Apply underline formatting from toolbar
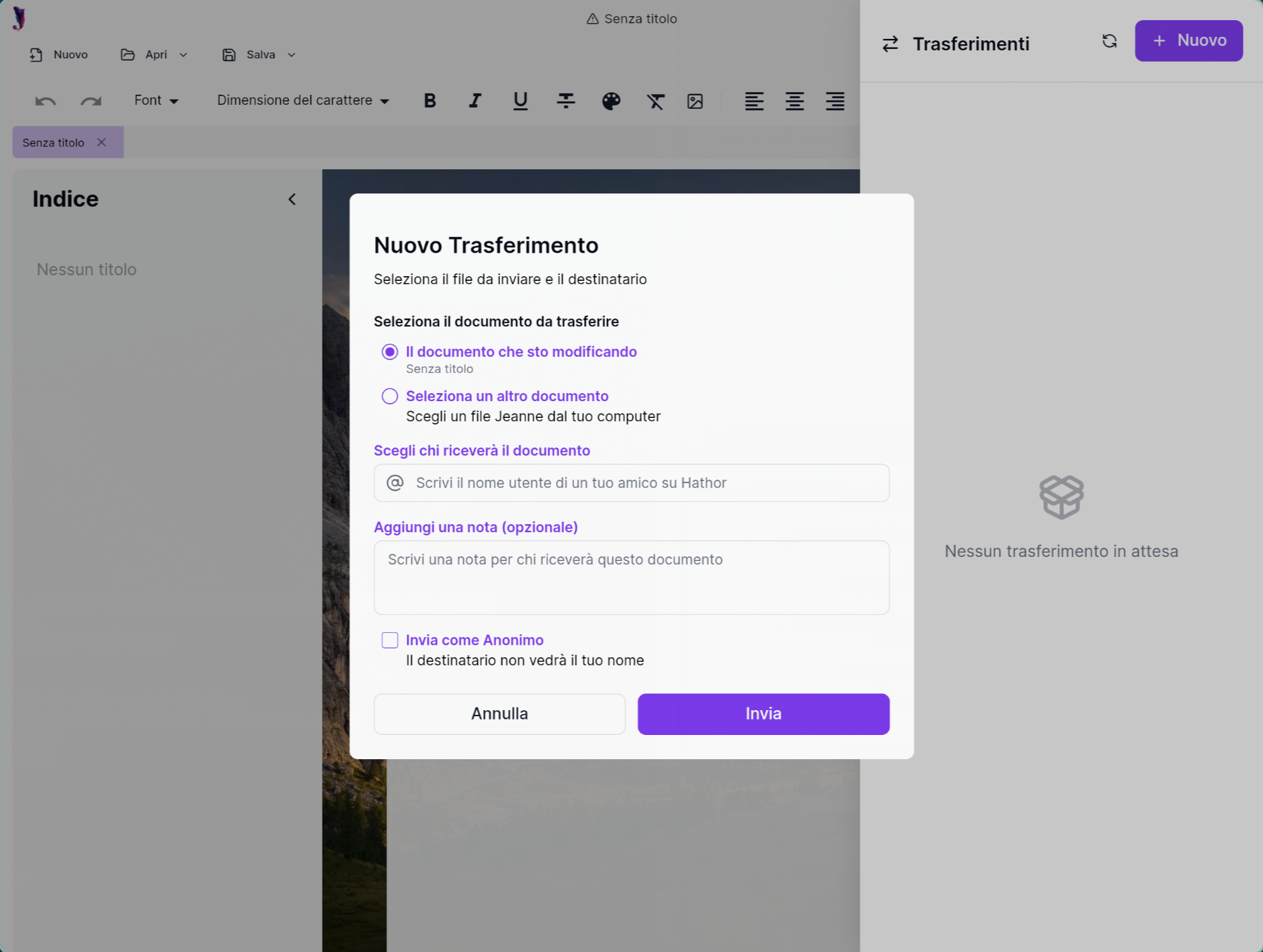Screen dimensions: 1263x952 (x=520, y=101)
